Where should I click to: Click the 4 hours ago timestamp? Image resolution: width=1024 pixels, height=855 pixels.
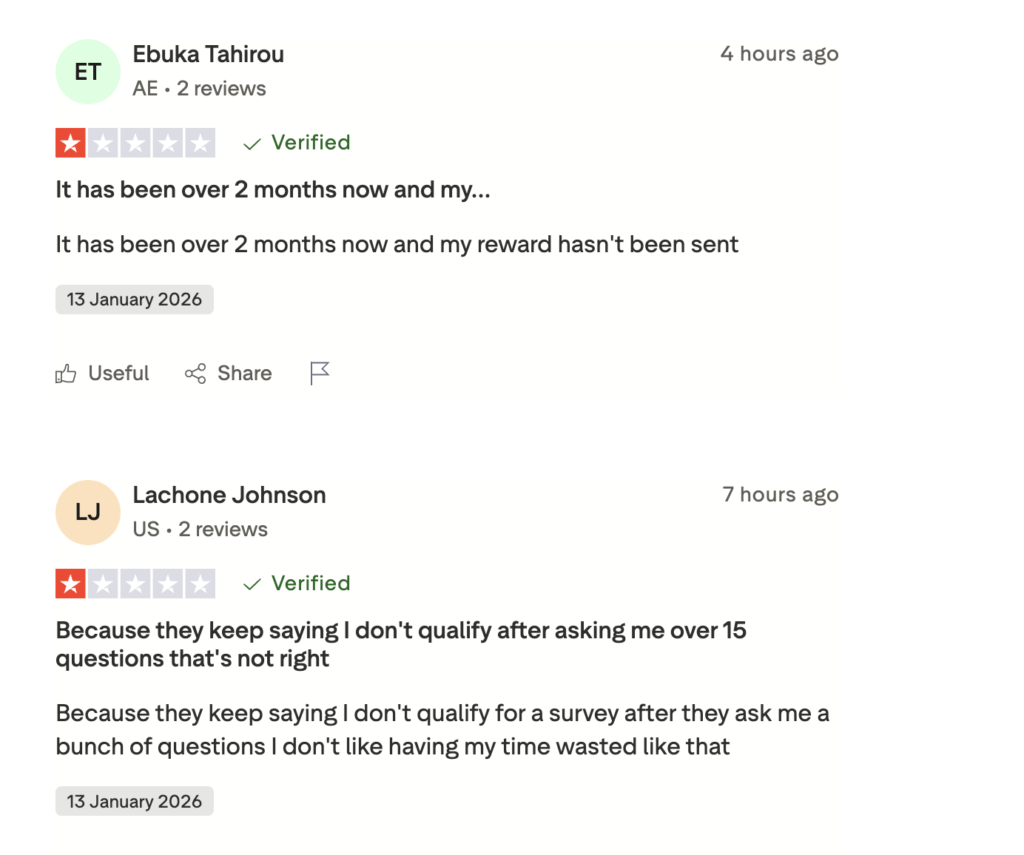[779, 54]
